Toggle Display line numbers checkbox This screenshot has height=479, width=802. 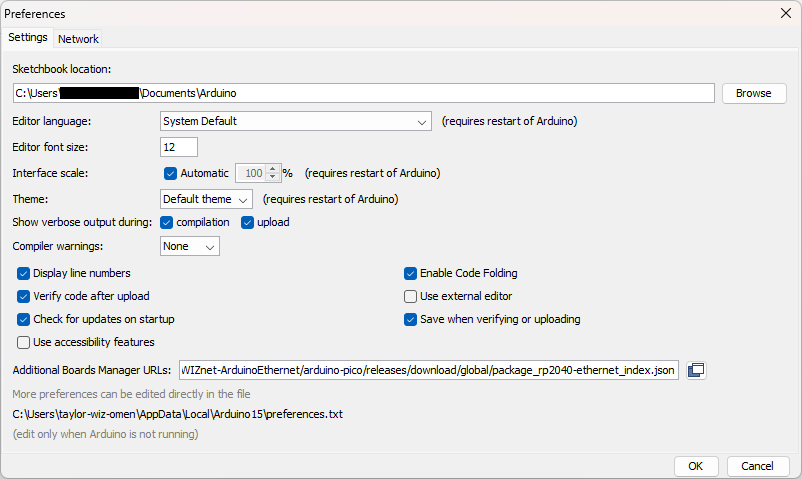24,274
